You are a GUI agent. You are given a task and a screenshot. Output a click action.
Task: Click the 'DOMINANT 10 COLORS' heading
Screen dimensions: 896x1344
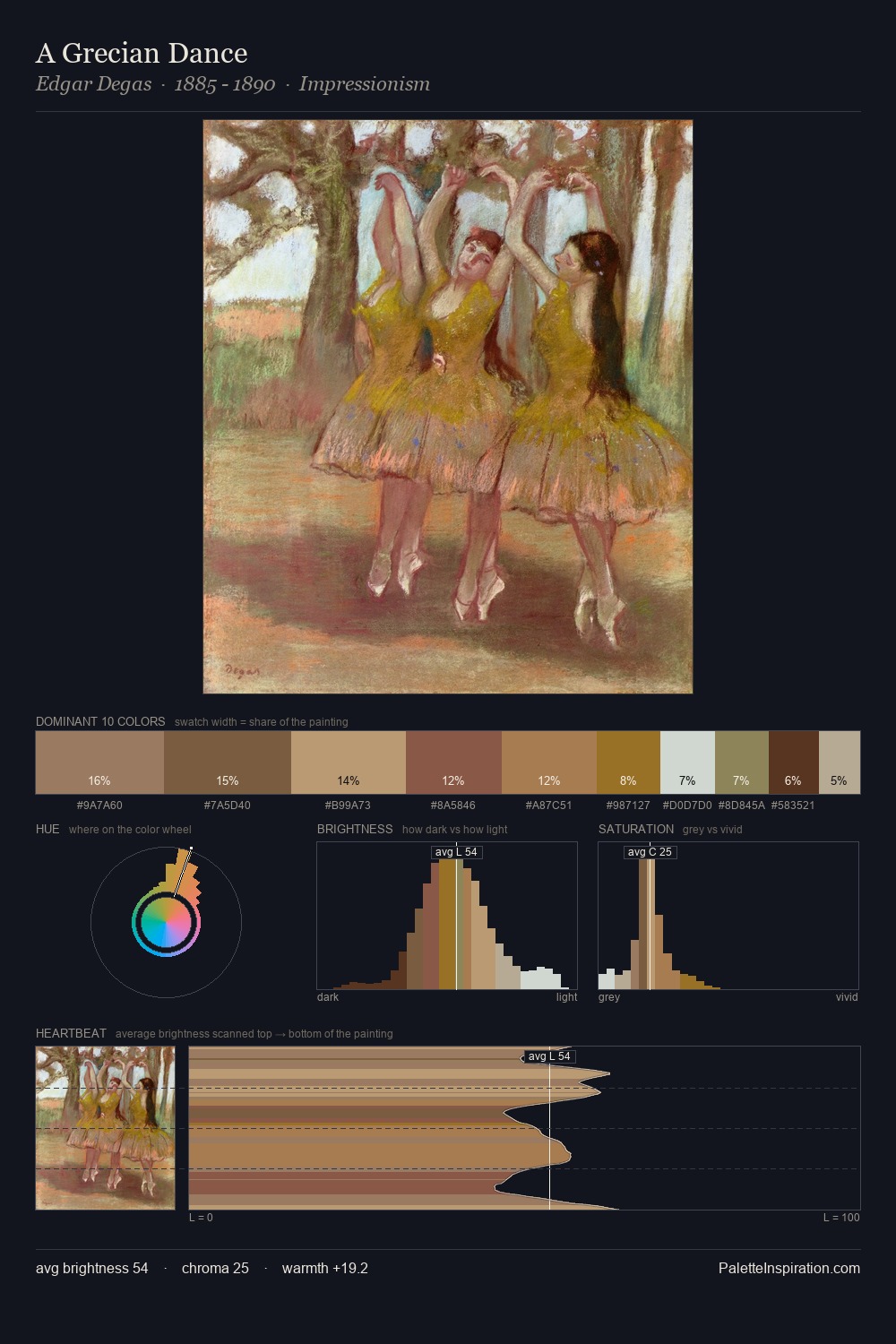100,721
